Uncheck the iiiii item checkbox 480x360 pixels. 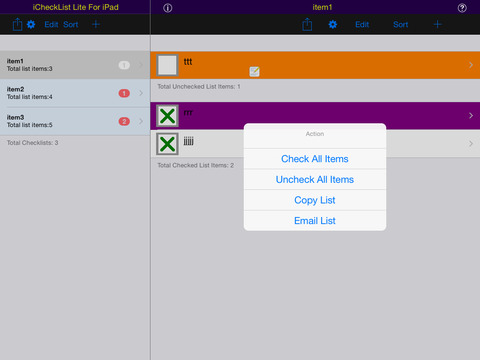click(167, 144)
